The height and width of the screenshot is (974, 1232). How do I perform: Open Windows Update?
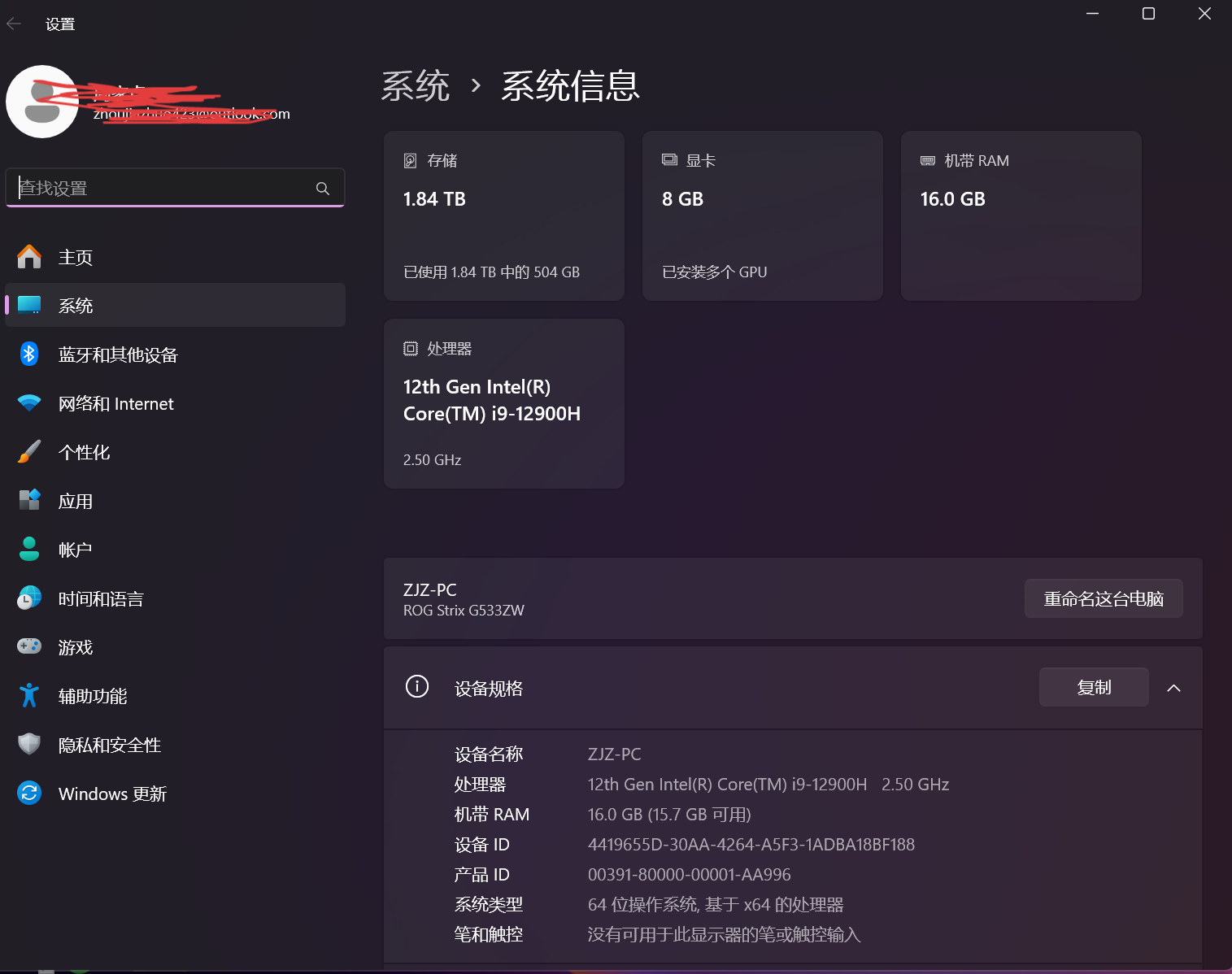pyautogui.click(x=111, y=793)
